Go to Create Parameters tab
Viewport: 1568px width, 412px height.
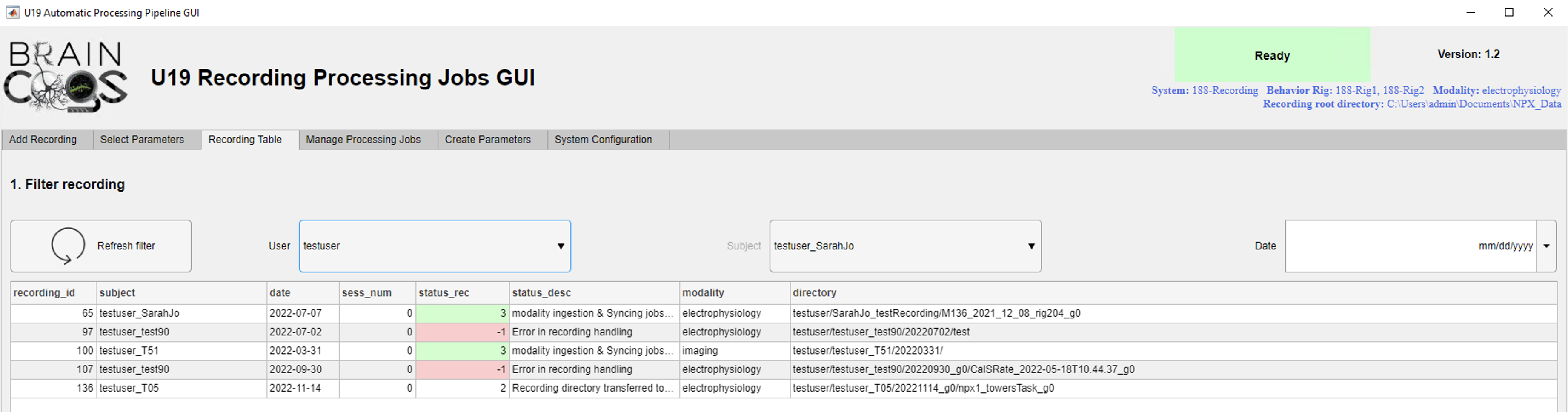pyautogui.click(x=492, y=139)
